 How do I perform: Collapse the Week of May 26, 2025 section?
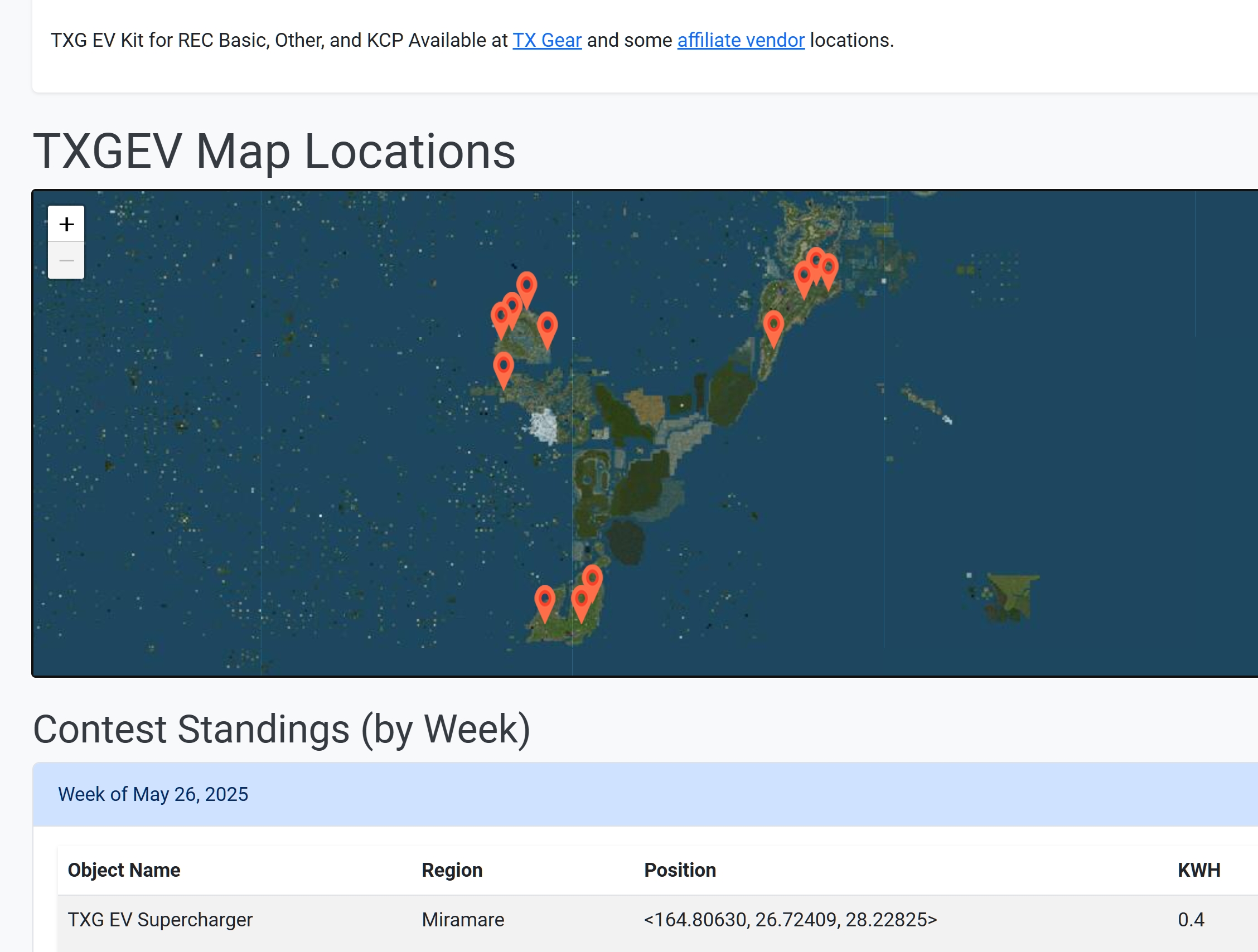point(153,794)
